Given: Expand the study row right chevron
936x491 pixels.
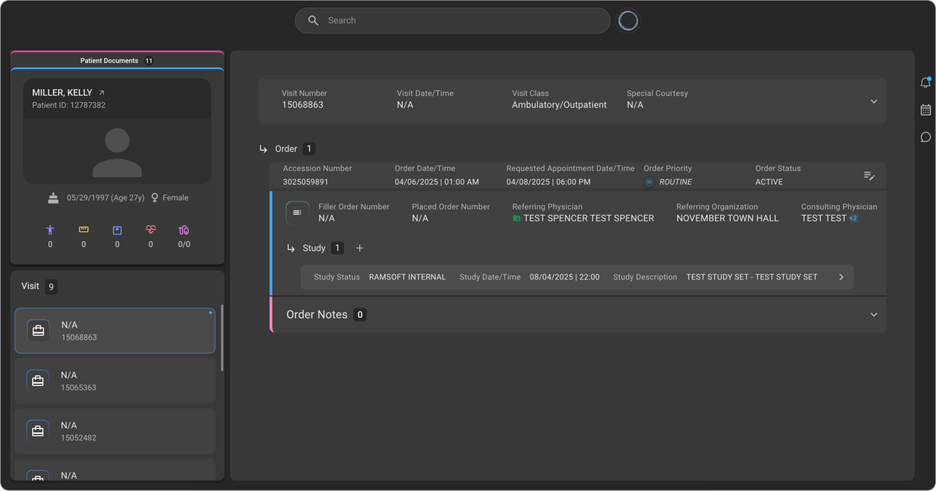Looking at the screenshot, I should [x=841, y=277].
